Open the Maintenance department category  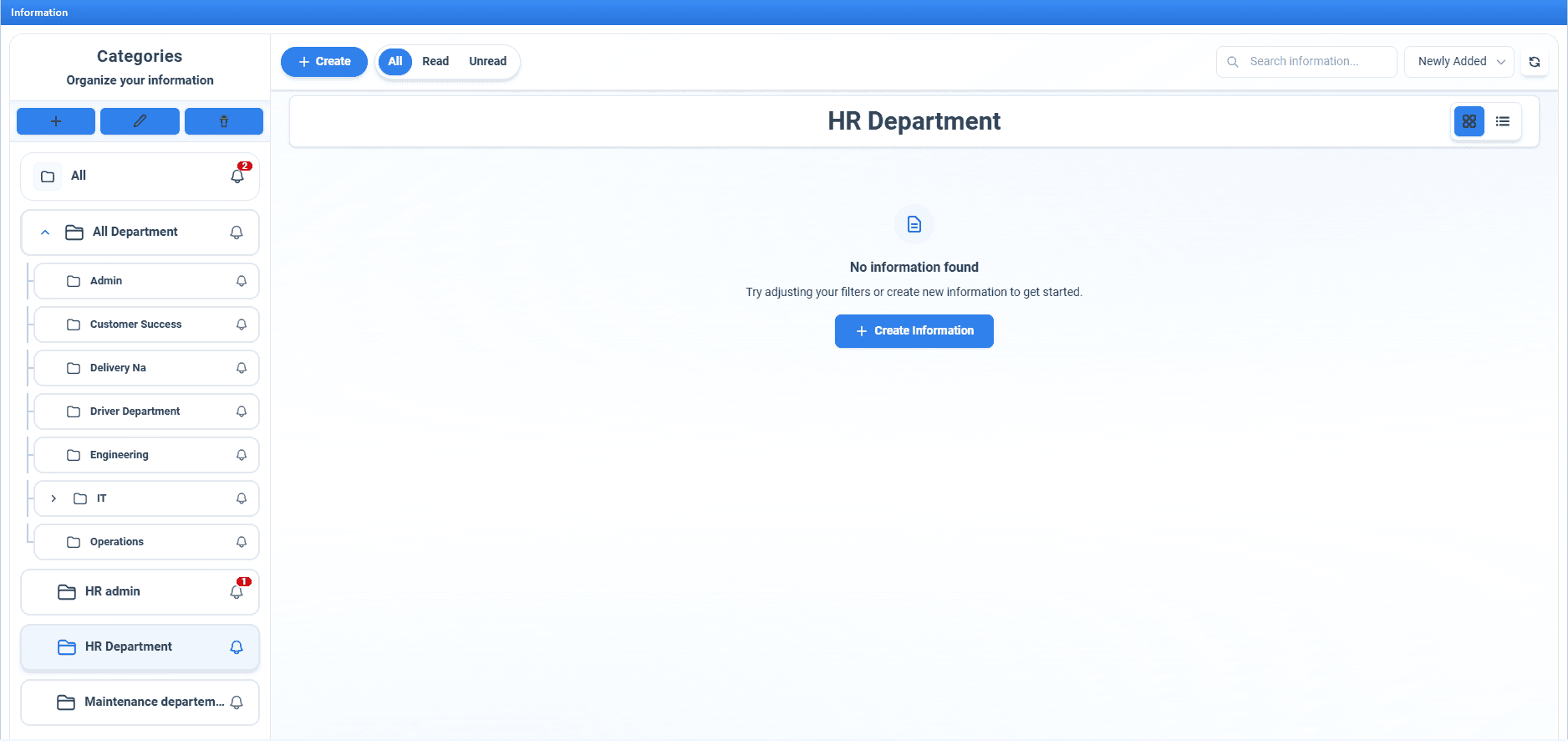(x=140, y=702)
